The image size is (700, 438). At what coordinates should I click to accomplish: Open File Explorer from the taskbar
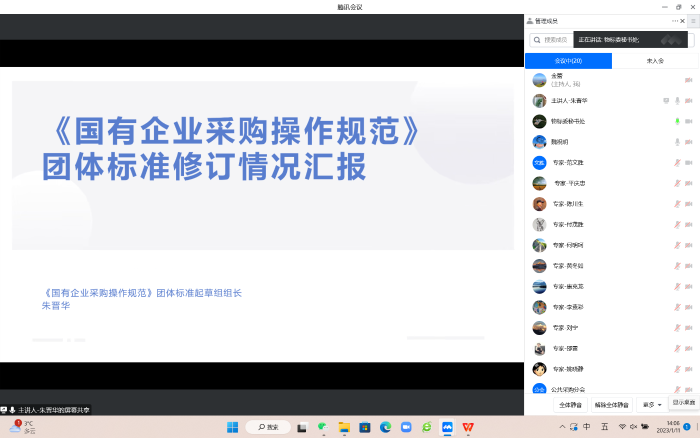click(344, 427)
